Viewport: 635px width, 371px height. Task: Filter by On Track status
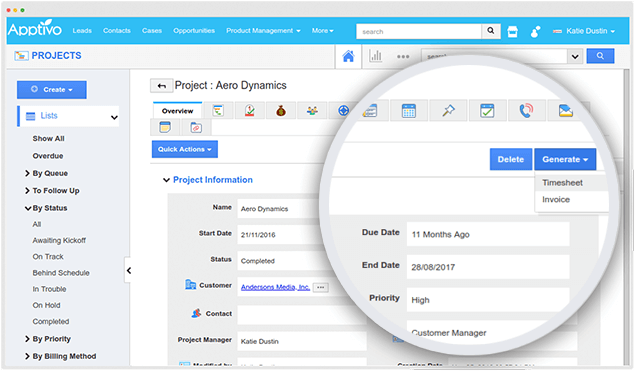48,257
